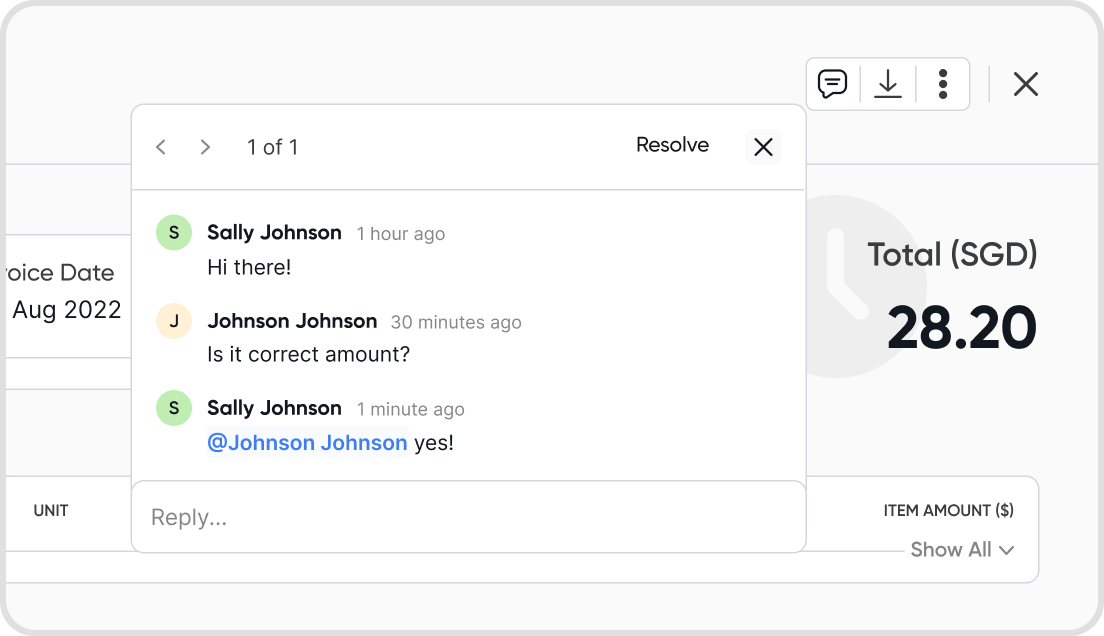The width and height of the screenshot is (1104, 636).
Task: Click the "Is it correct amount?" message
Action: pos(308,355)
